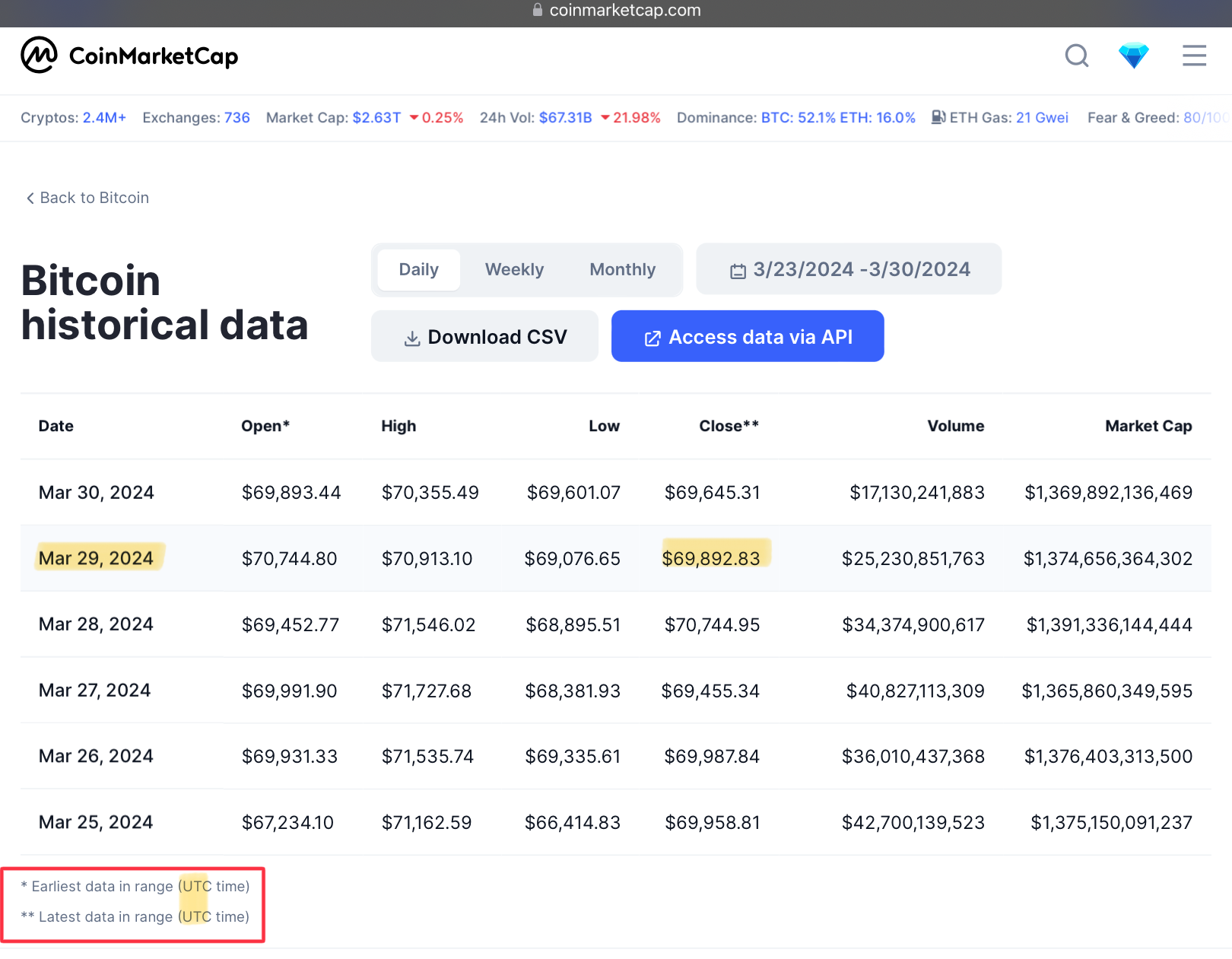
Task: Click the Download CSV button
Action: point(484,336)
